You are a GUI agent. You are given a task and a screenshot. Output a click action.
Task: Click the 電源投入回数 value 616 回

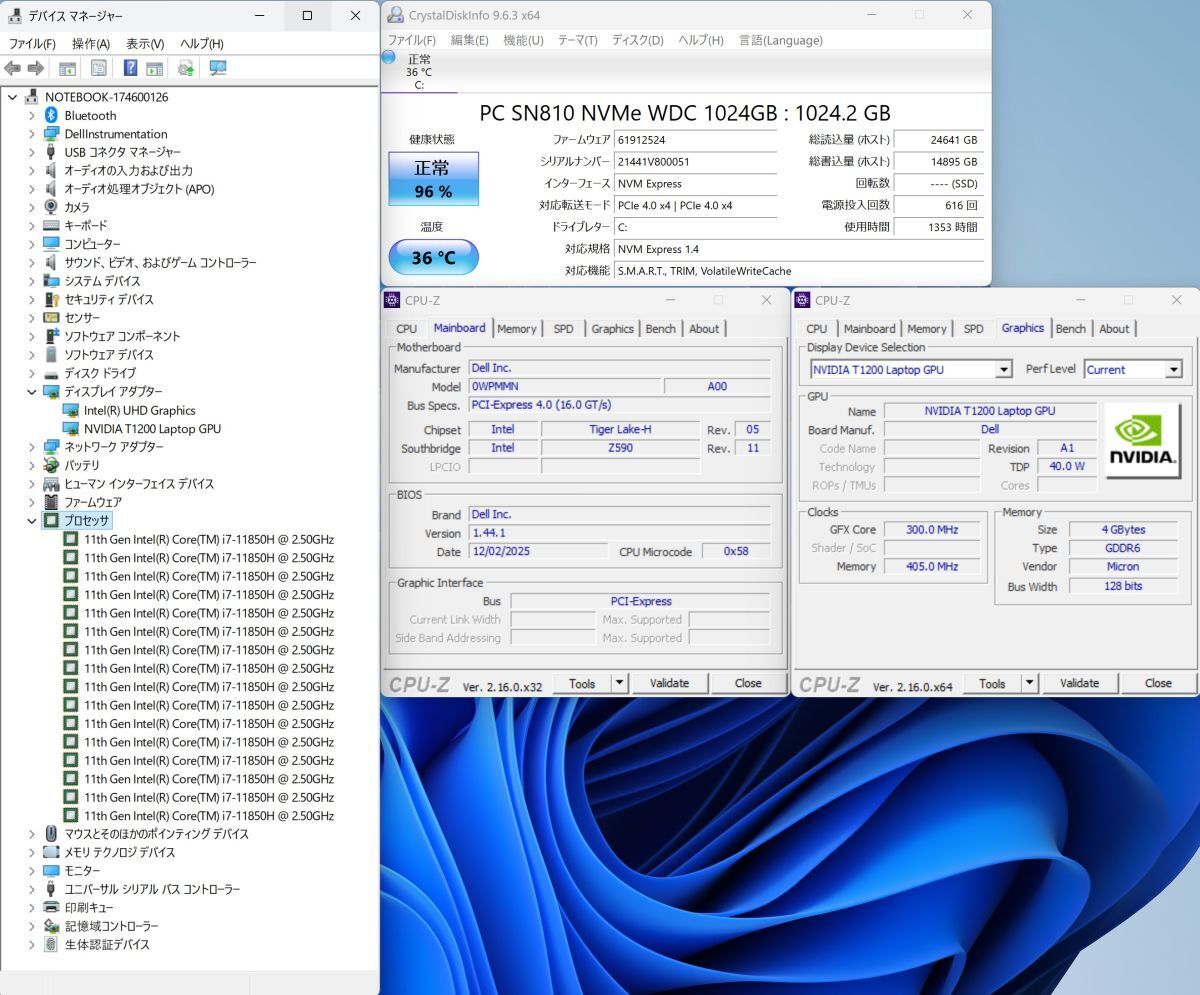[x=938, y=205]
